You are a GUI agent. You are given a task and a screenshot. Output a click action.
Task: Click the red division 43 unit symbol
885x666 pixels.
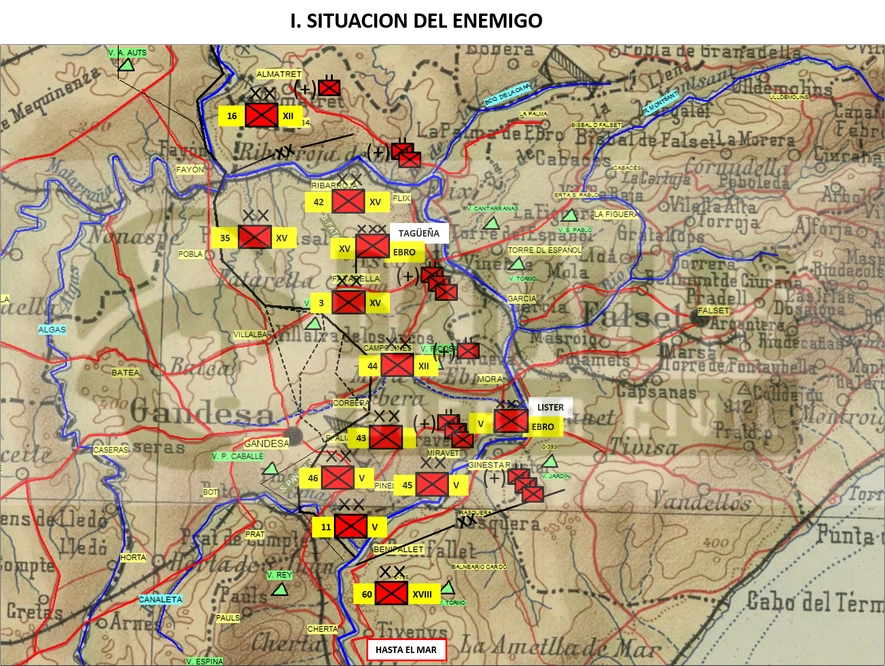coord(386,437)
